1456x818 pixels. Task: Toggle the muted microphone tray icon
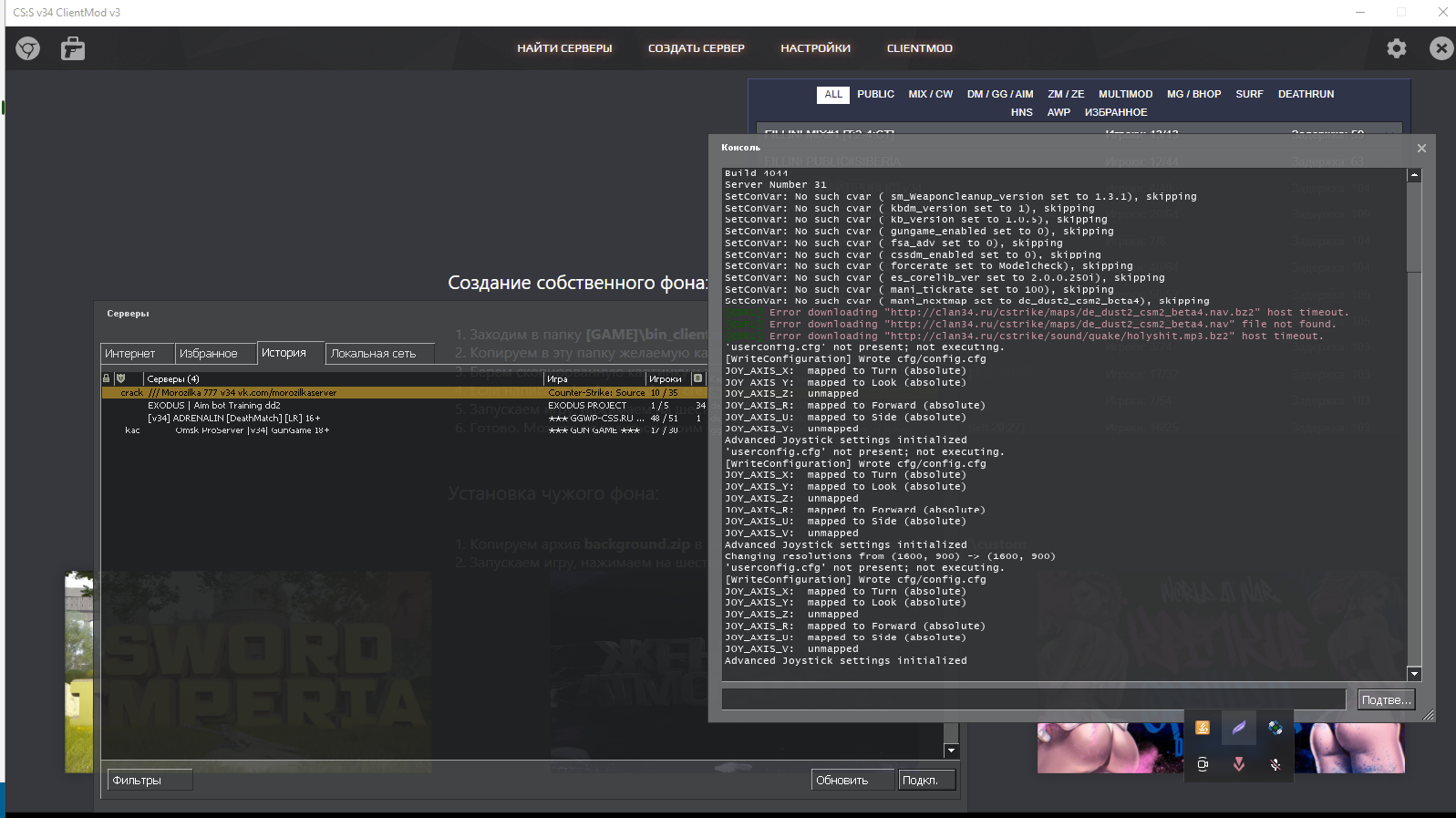[x=1275, y=764]
